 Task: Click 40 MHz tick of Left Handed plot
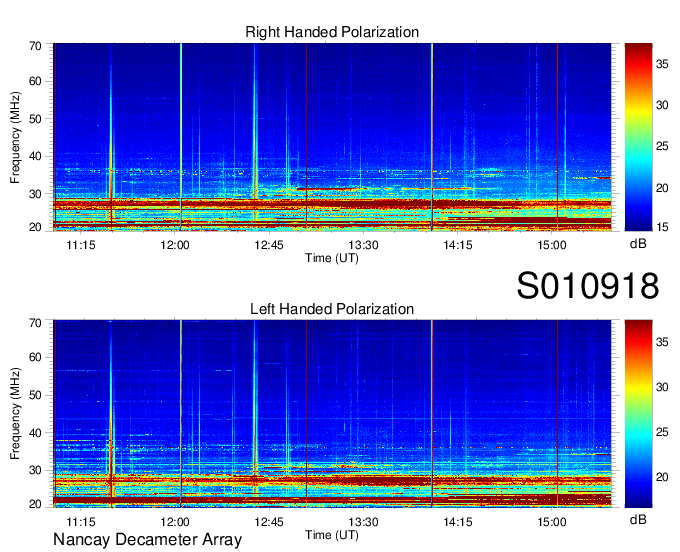[35, 433]
